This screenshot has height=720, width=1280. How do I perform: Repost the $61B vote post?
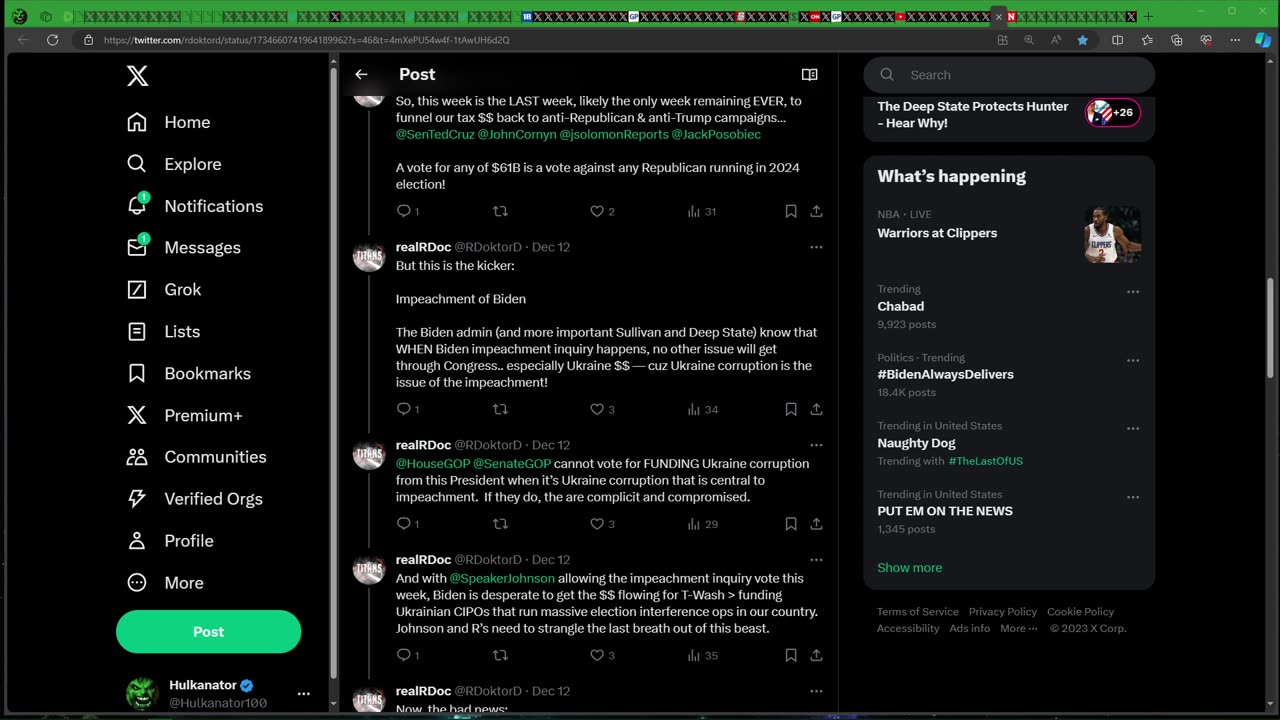tap(500, 211)
